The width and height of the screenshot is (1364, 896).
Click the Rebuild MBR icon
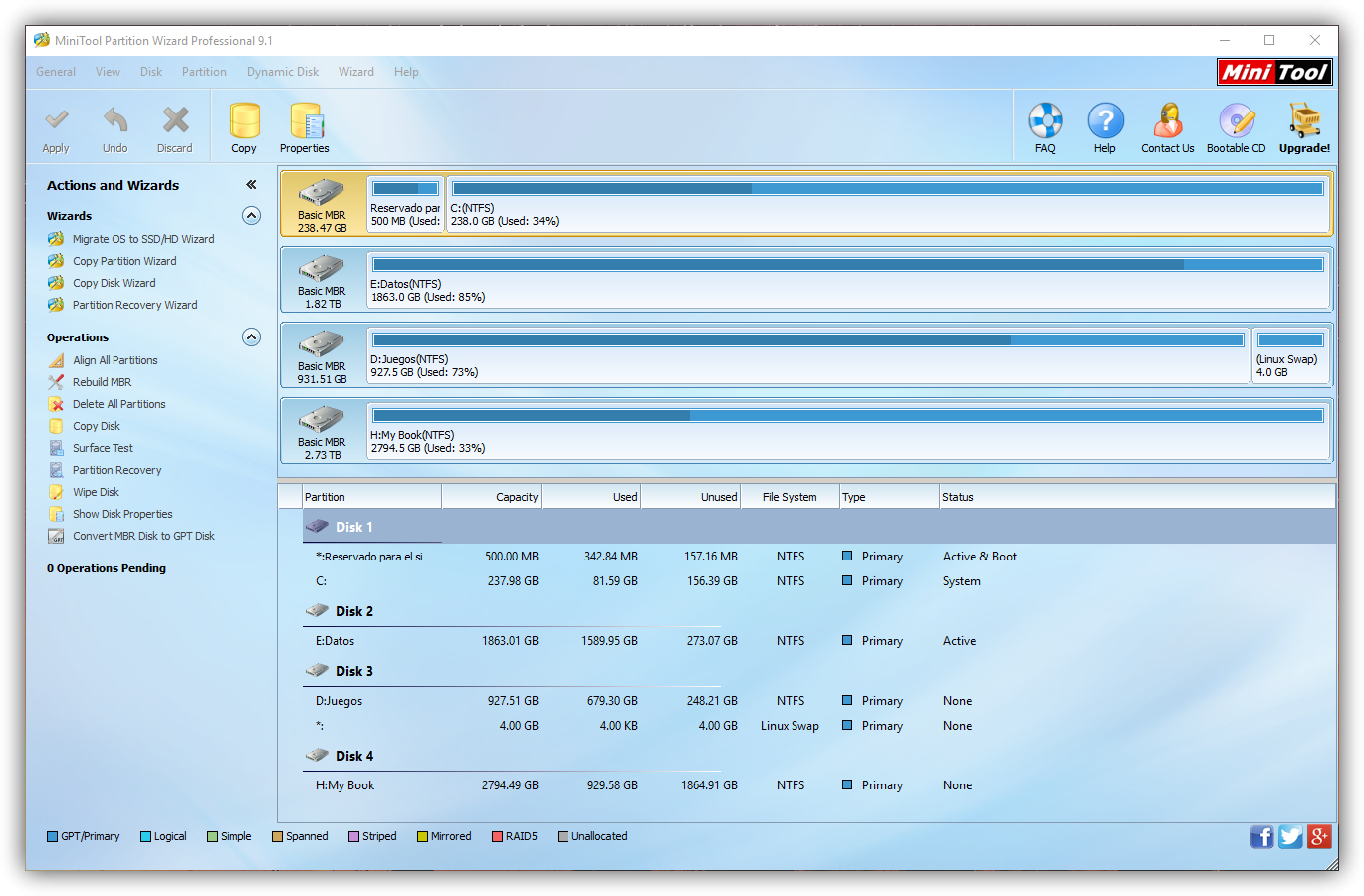tap(56, 382)
